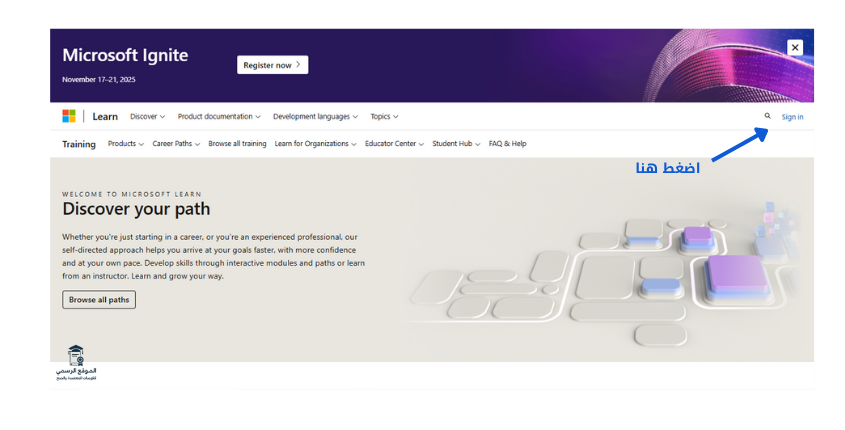Expand the Career Paths dropdown
The height and width of the screenshot is (430, 845).
[x=176, y=144]
